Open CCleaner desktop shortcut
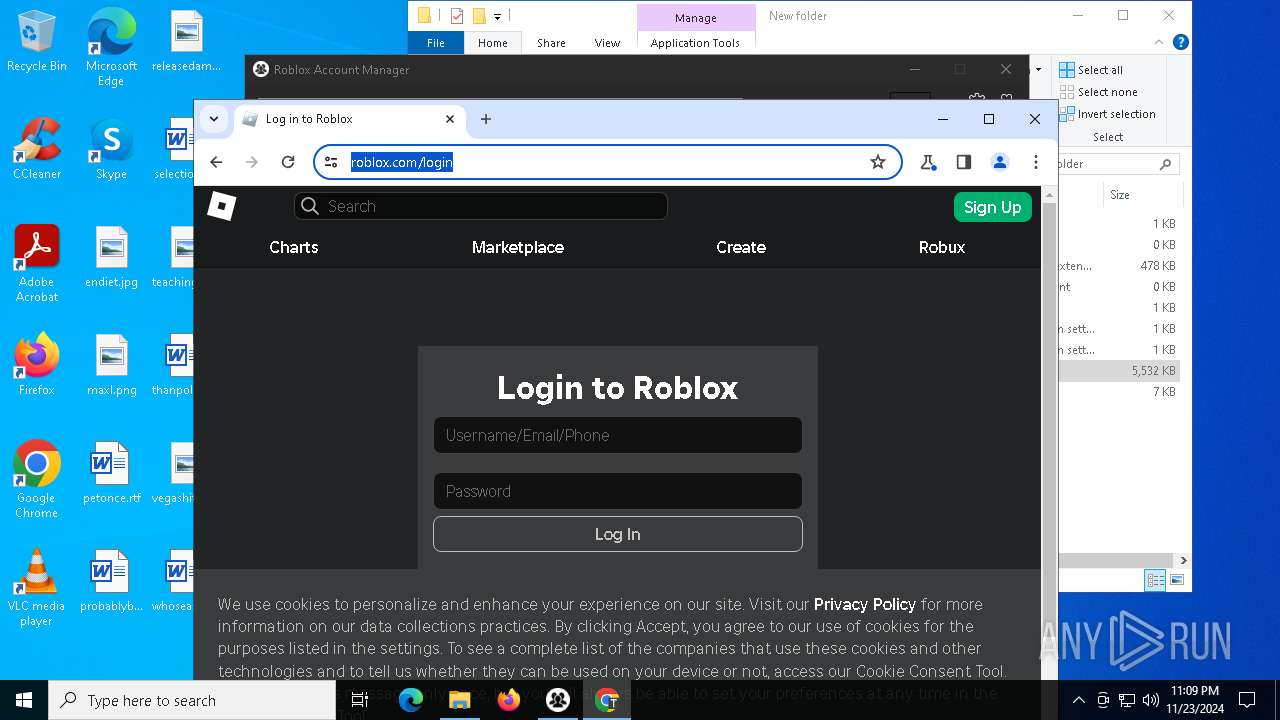 (37, 149)
